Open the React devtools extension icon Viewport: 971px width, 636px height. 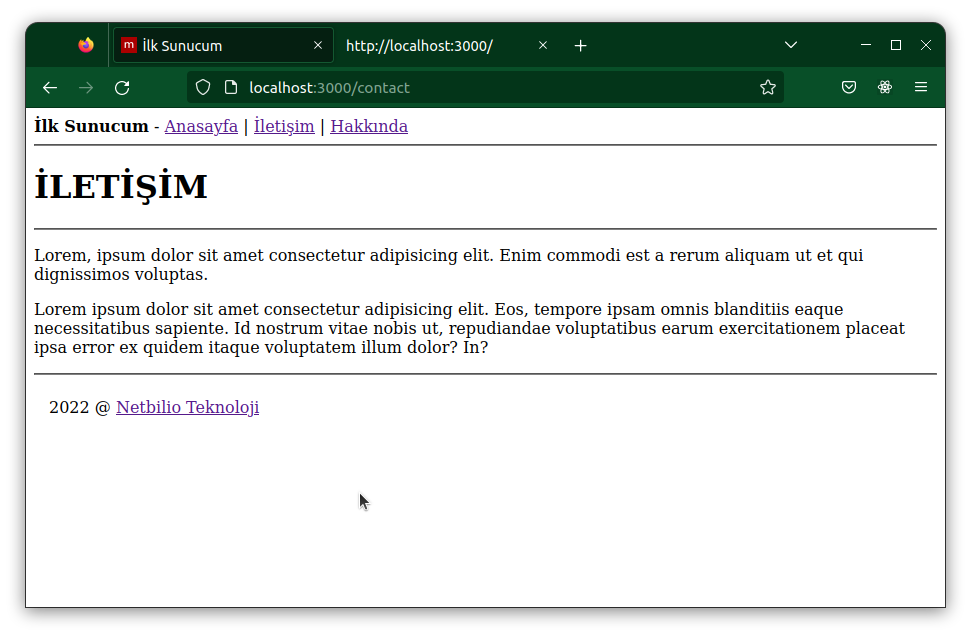(885, 87)
